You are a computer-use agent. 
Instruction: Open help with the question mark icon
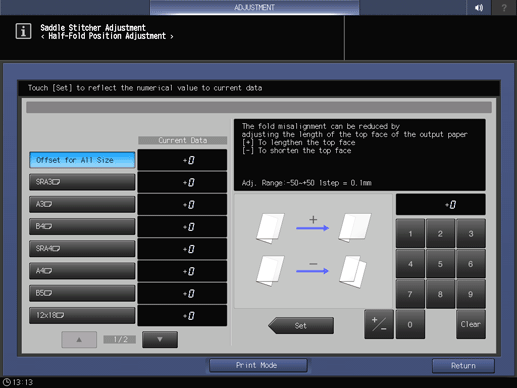click(504, 7)
